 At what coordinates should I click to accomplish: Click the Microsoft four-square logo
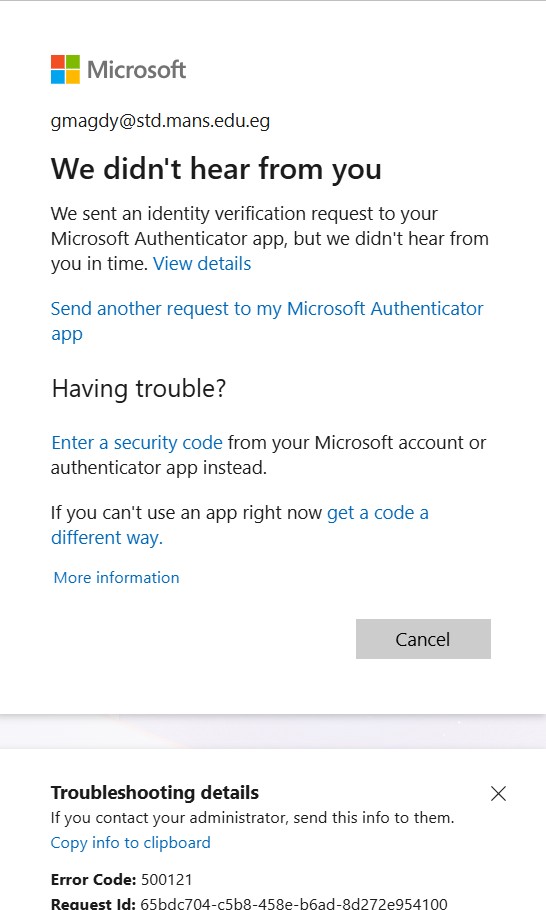66,70
